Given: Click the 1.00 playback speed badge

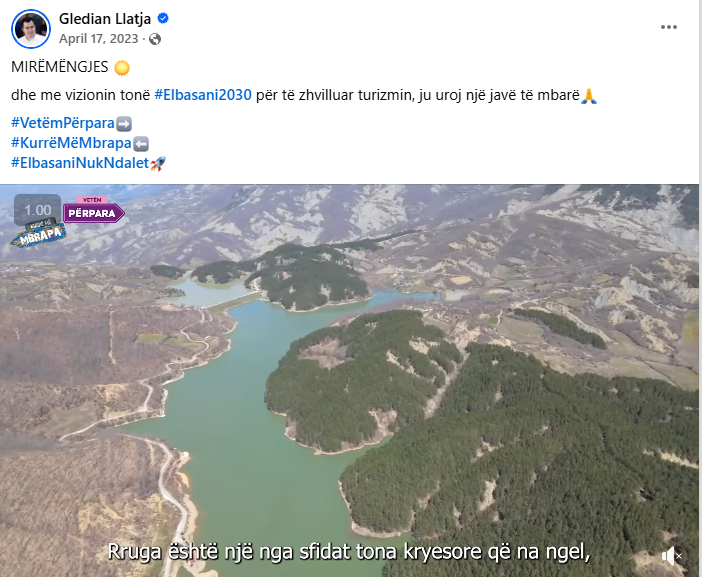Looking at the screenshot, I should coord(38,209).
